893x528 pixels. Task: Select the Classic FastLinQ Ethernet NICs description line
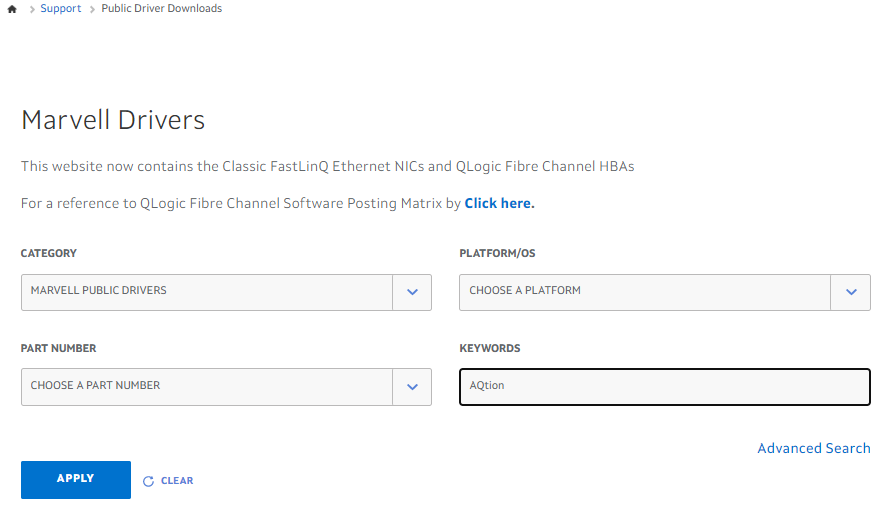coord(327,166)
